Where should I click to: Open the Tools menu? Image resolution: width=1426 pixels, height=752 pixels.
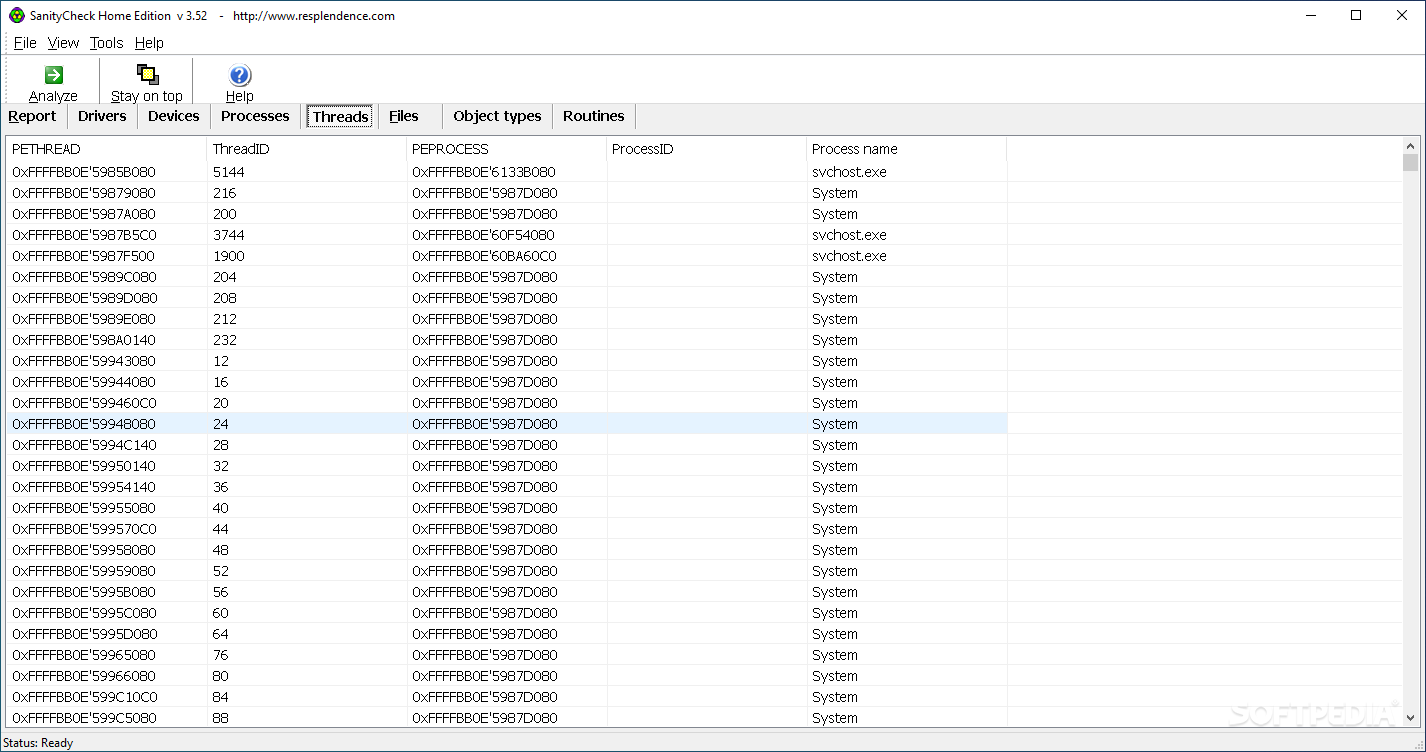106,43
